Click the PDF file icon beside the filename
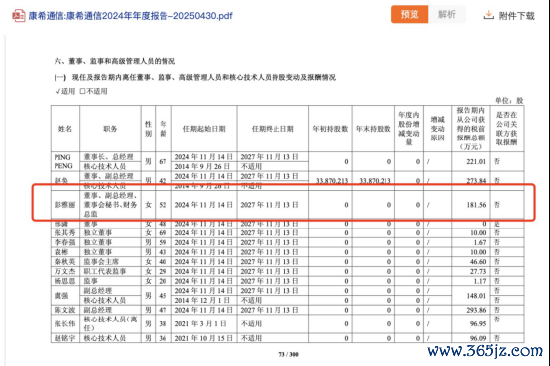550x366 pixels. pos(18,15)
